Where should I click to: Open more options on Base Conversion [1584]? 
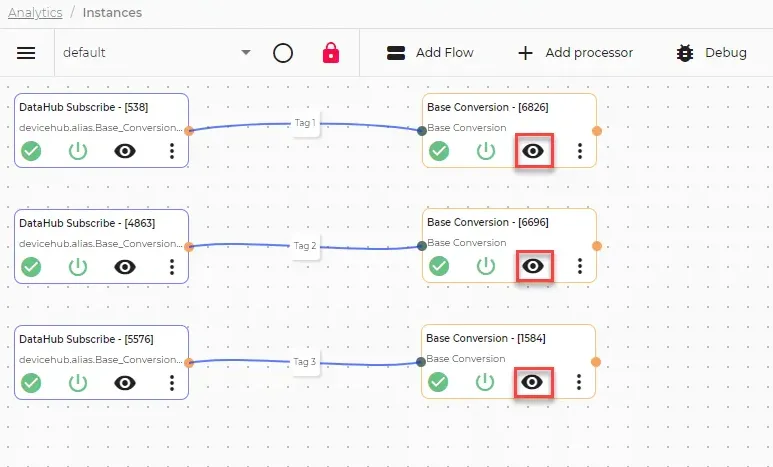tap(579, 382)
